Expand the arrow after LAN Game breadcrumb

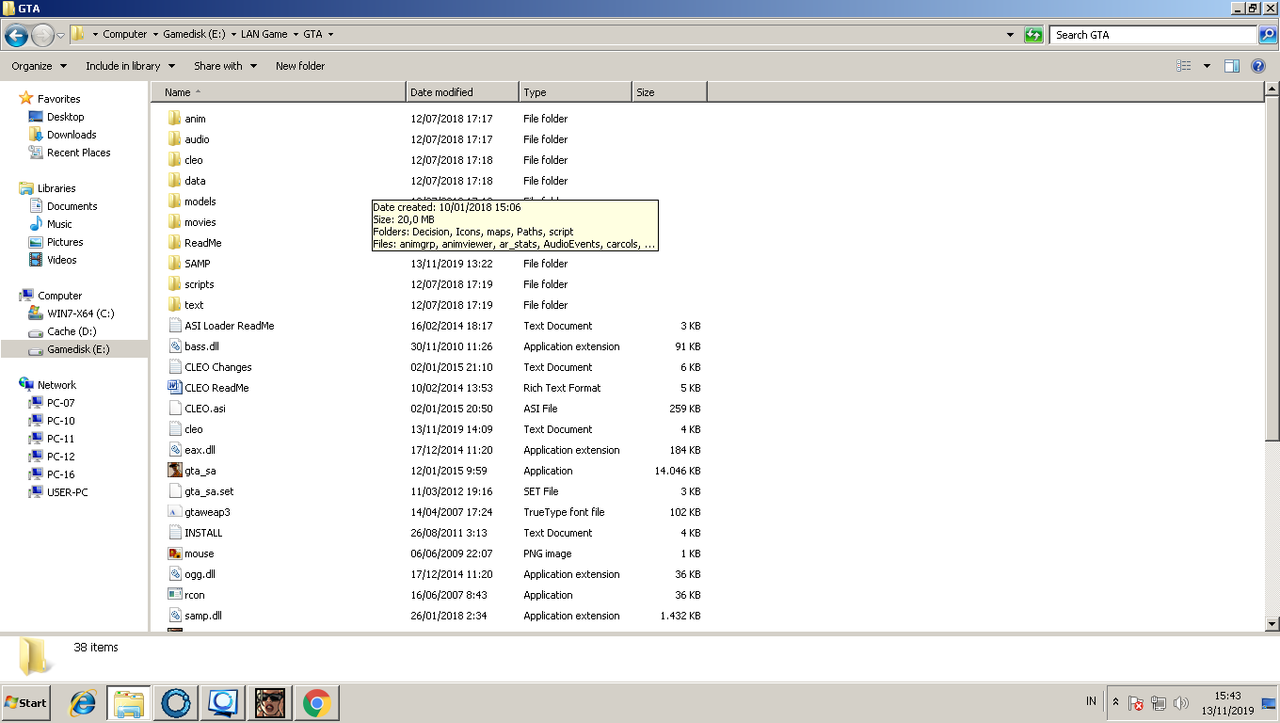pyautogui.click(x=295, y=34)
